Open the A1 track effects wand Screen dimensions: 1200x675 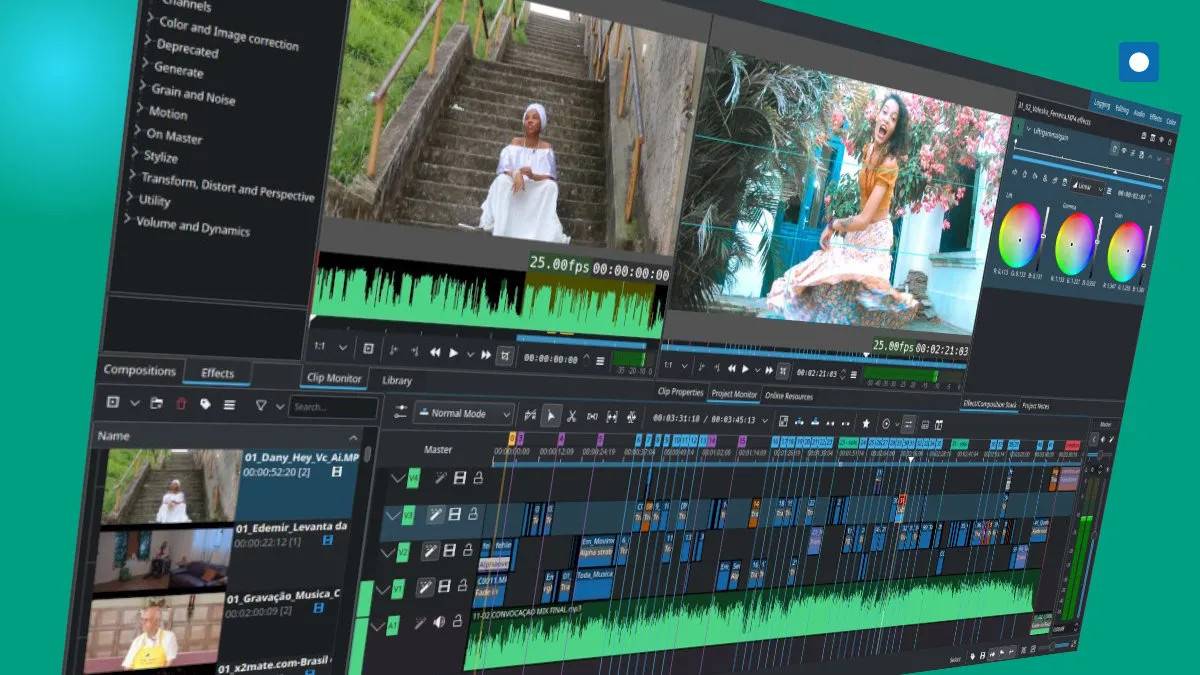pos(420,623)
